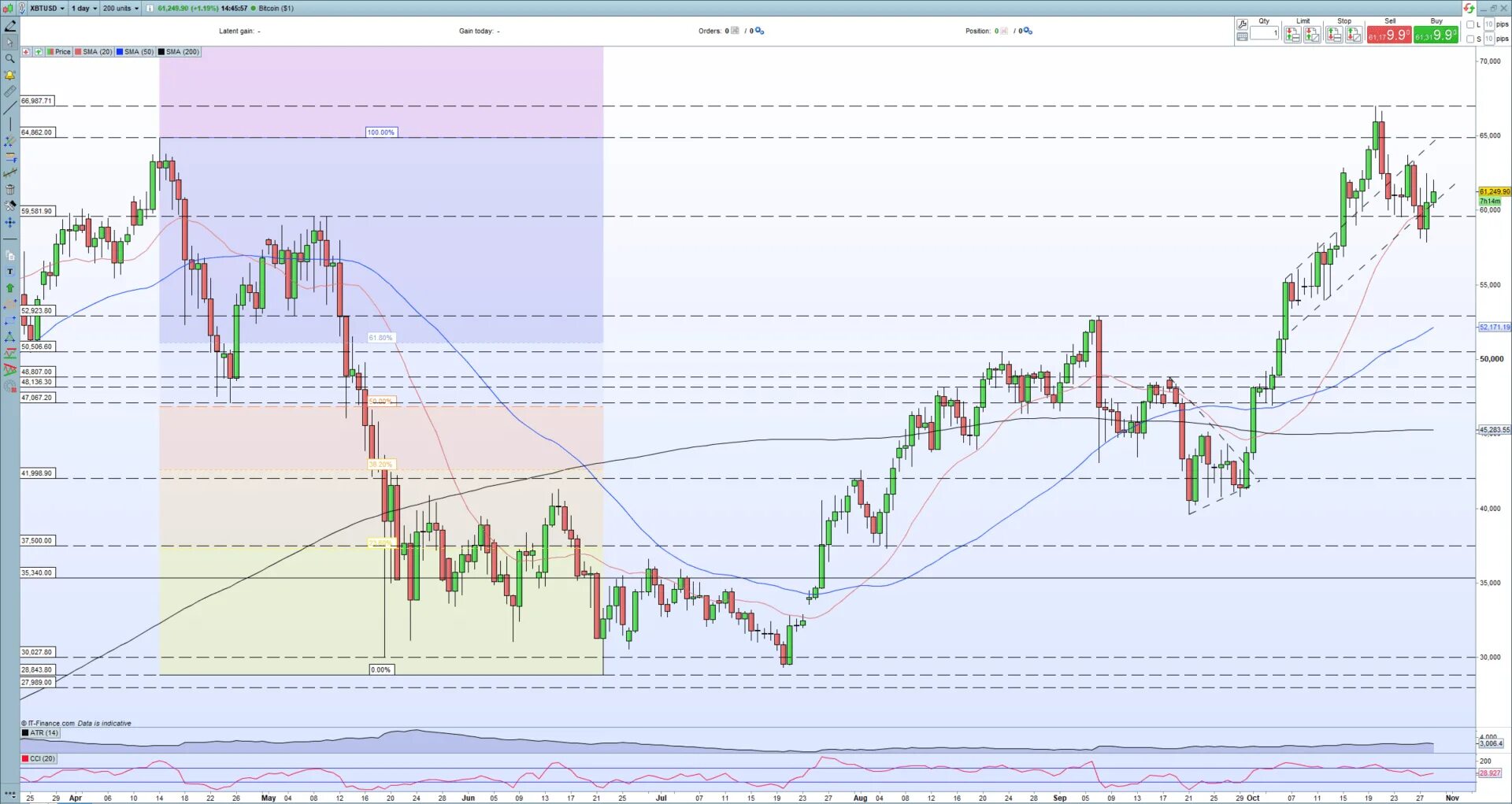
Task: Click the 52,171.19 SMA value tag
Action: (1494, 327)
